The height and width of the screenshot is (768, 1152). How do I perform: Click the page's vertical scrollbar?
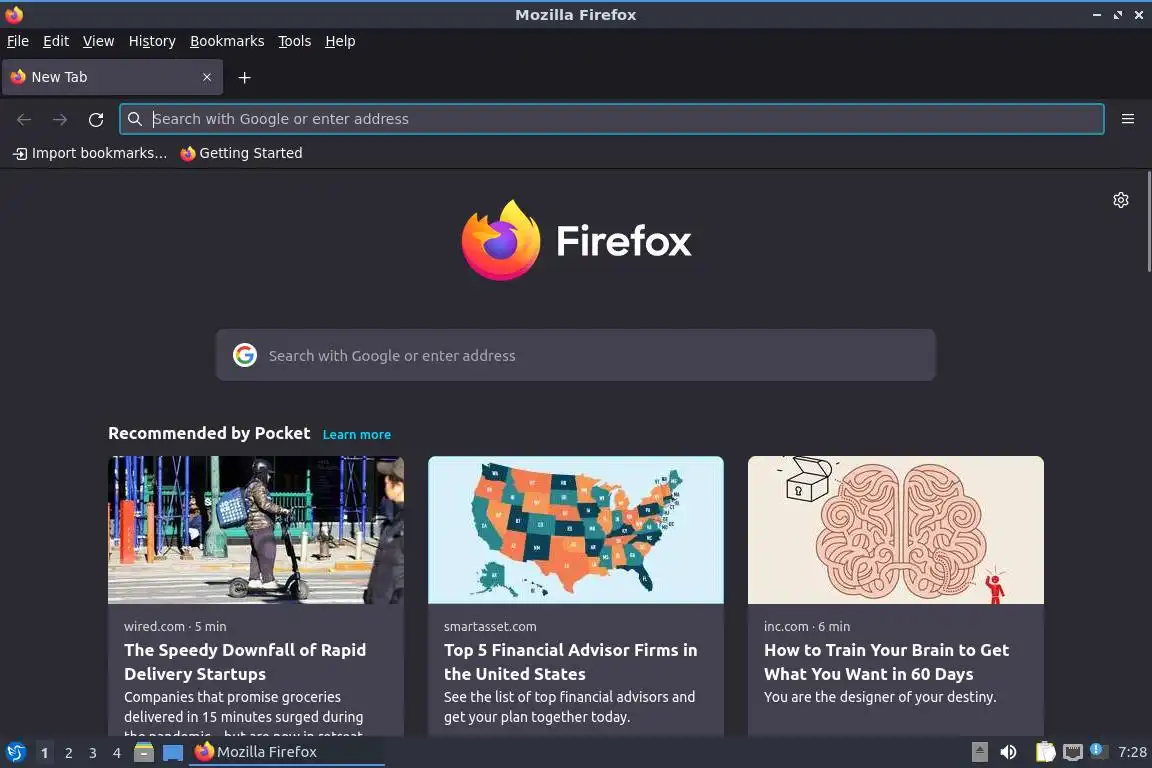click(1148, 222)
